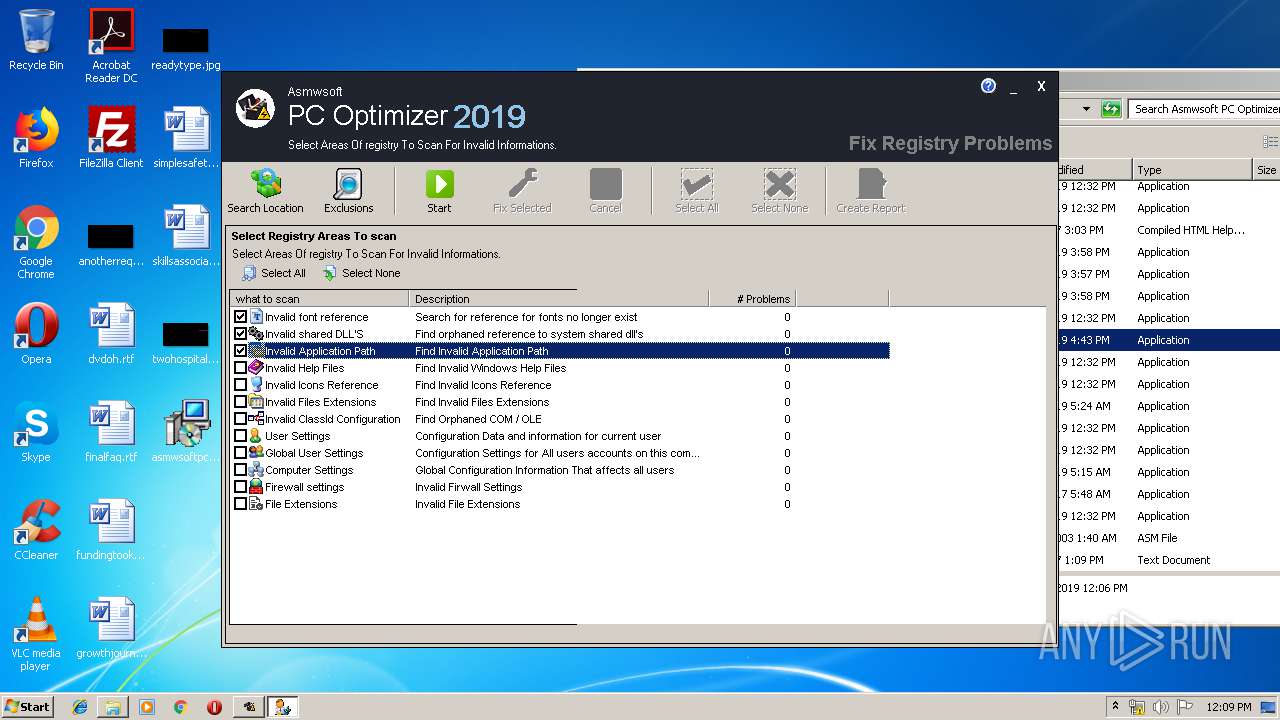Open readytype.jpg on desktop
This screenshot has width=1280, height=720.
[186, 47]
